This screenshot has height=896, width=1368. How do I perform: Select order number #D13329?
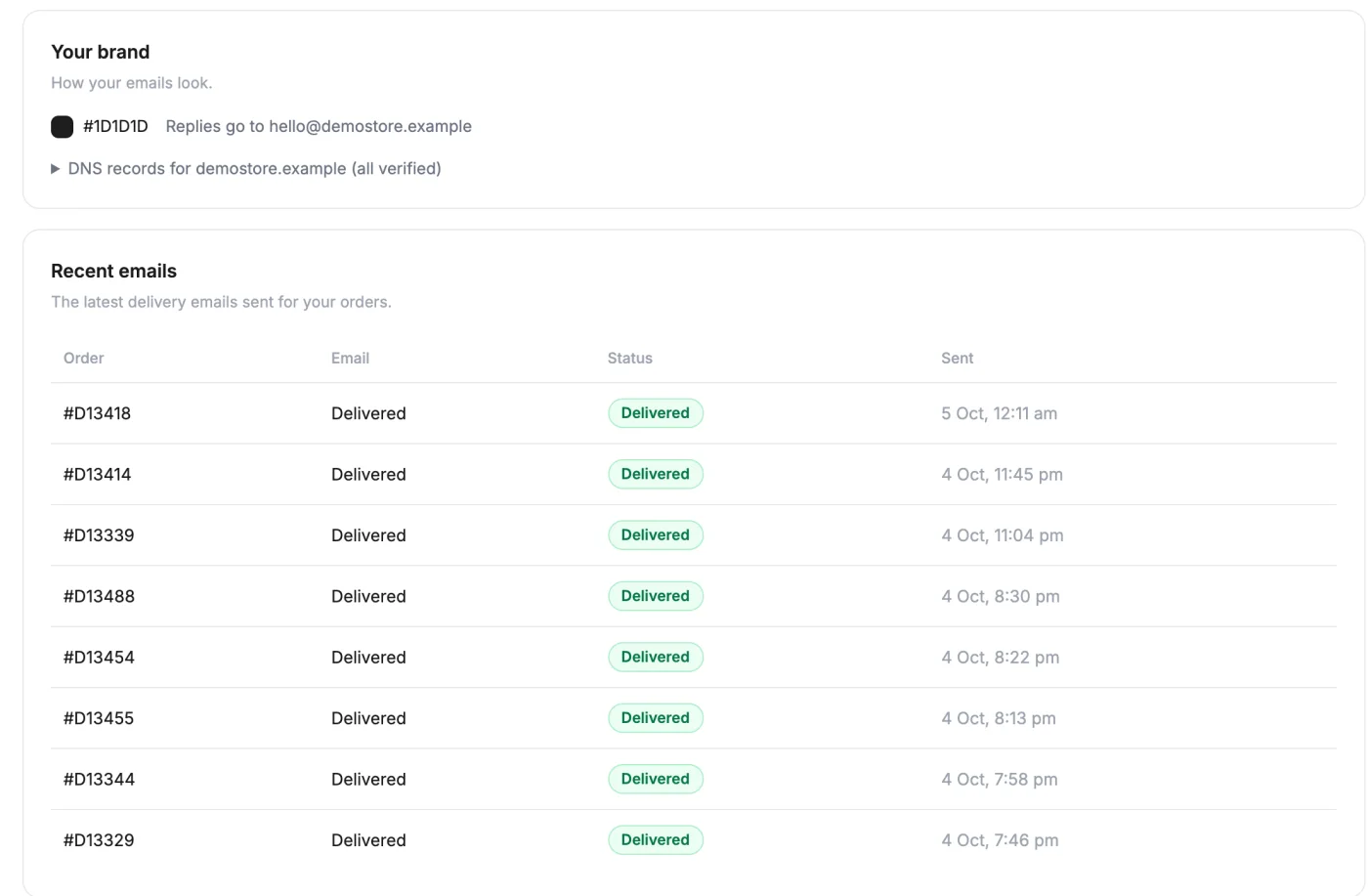(99, 840)
